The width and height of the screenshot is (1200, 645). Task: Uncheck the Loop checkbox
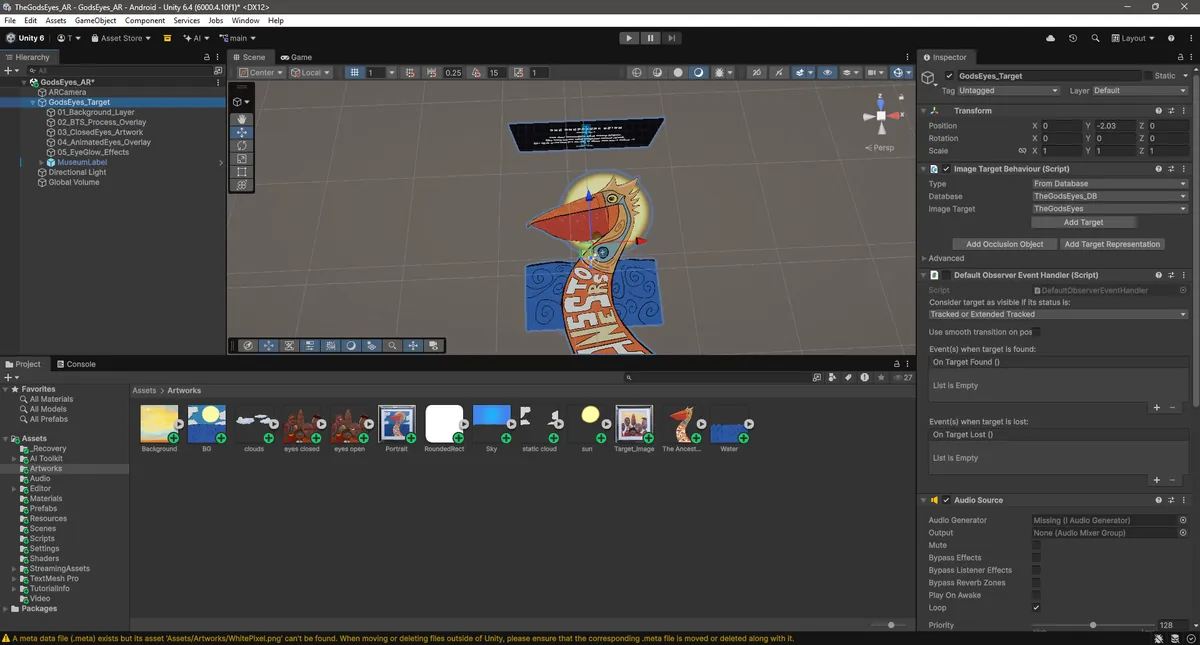coord(1036,607)
